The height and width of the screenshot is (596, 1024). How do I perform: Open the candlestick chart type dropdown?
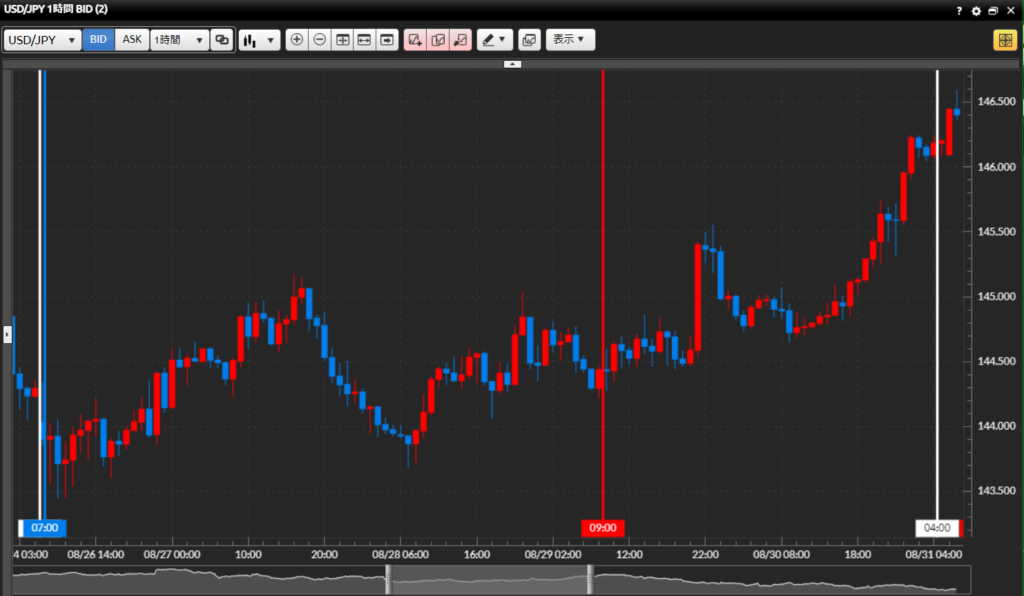click(x=259, y=40)
